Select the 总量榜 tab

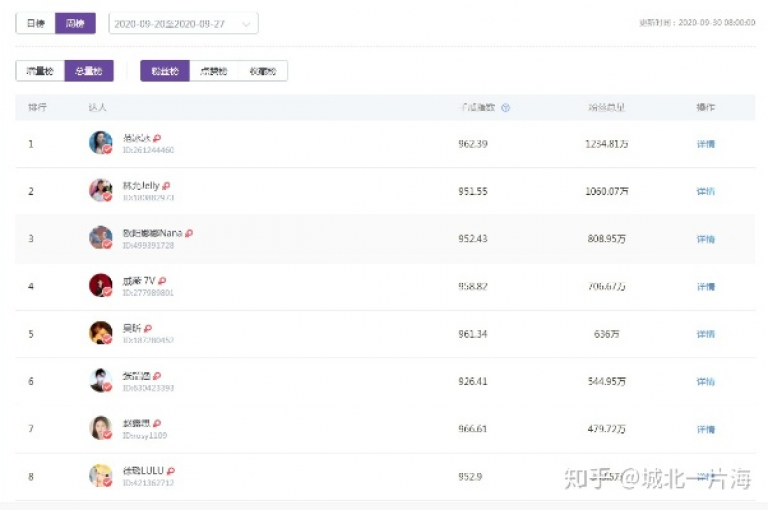coord(89,71)
